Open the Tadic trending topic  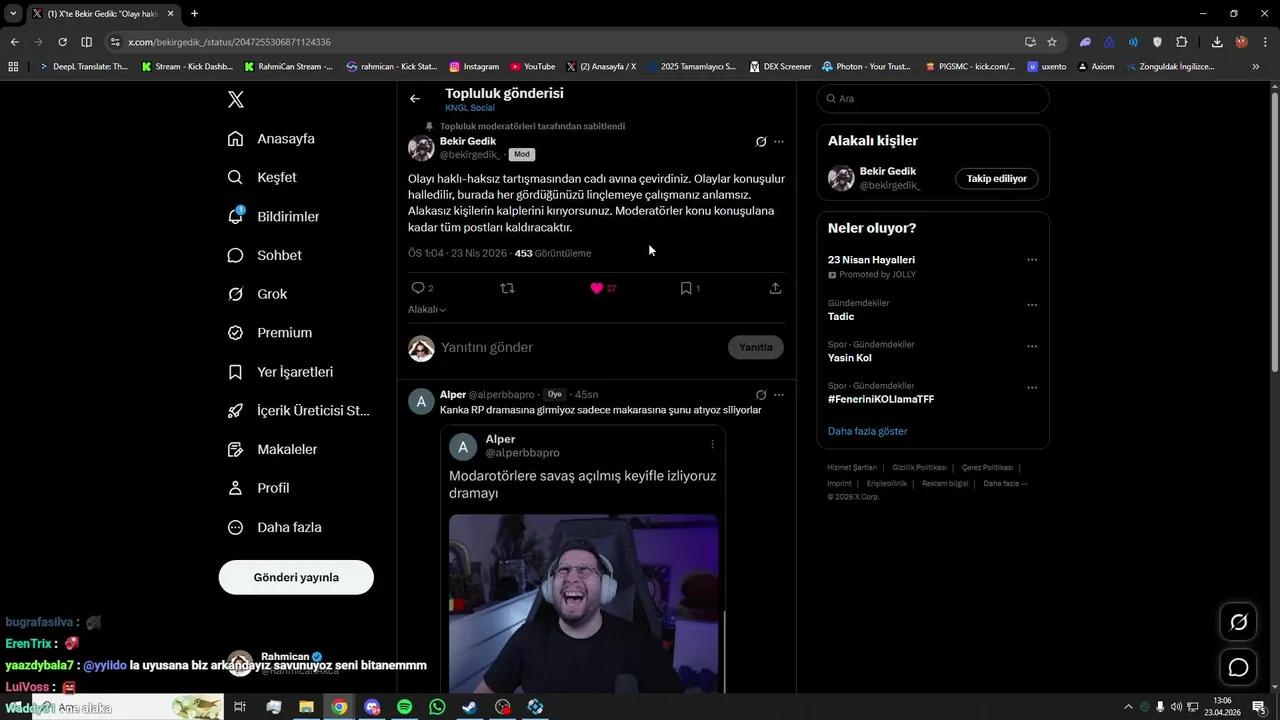pyautogui.click(x=841, y=316)
